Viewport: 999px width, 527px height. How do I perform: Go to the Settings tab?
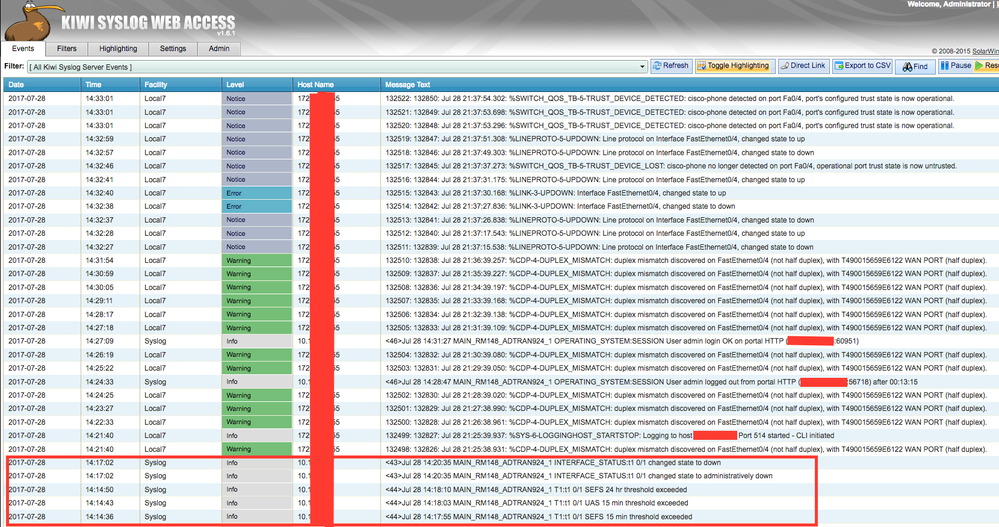click(173, 49)
